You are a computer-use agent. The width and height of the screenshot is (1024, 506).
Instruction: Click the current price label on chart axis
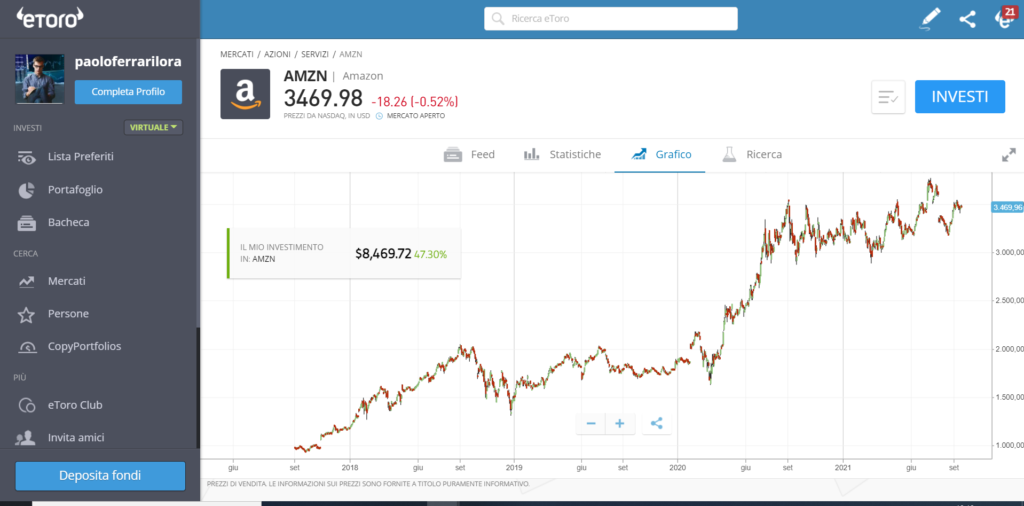(1007, 207)
